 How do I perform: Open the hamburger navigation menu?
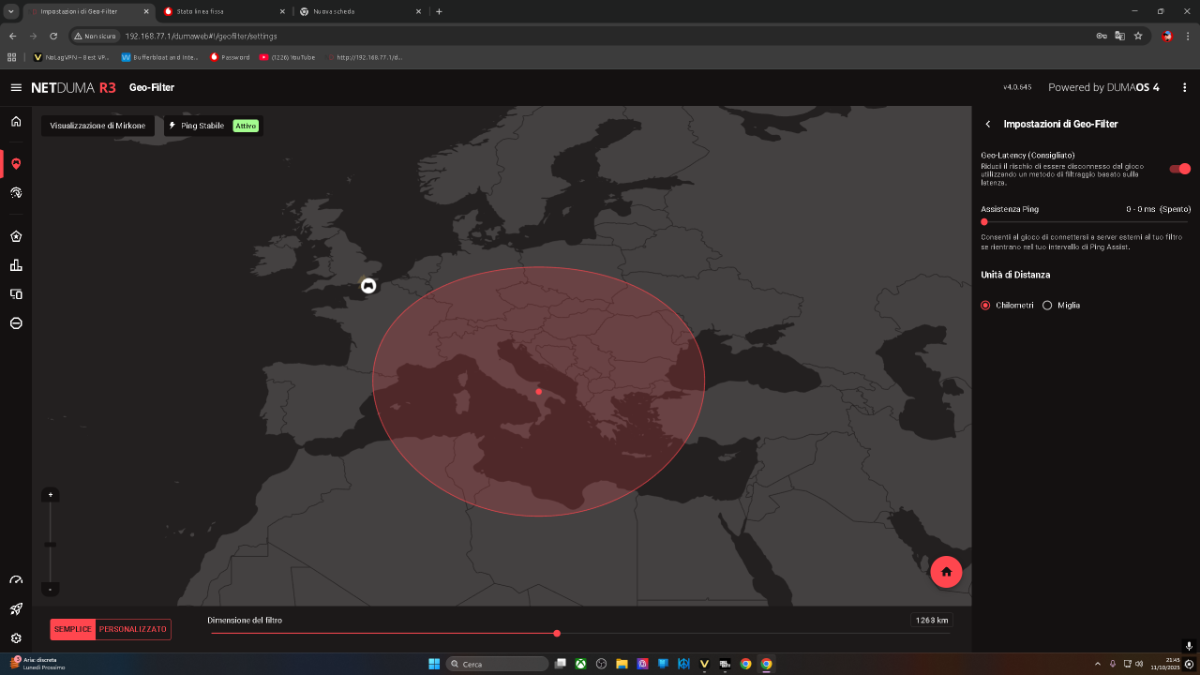(16, 87)
